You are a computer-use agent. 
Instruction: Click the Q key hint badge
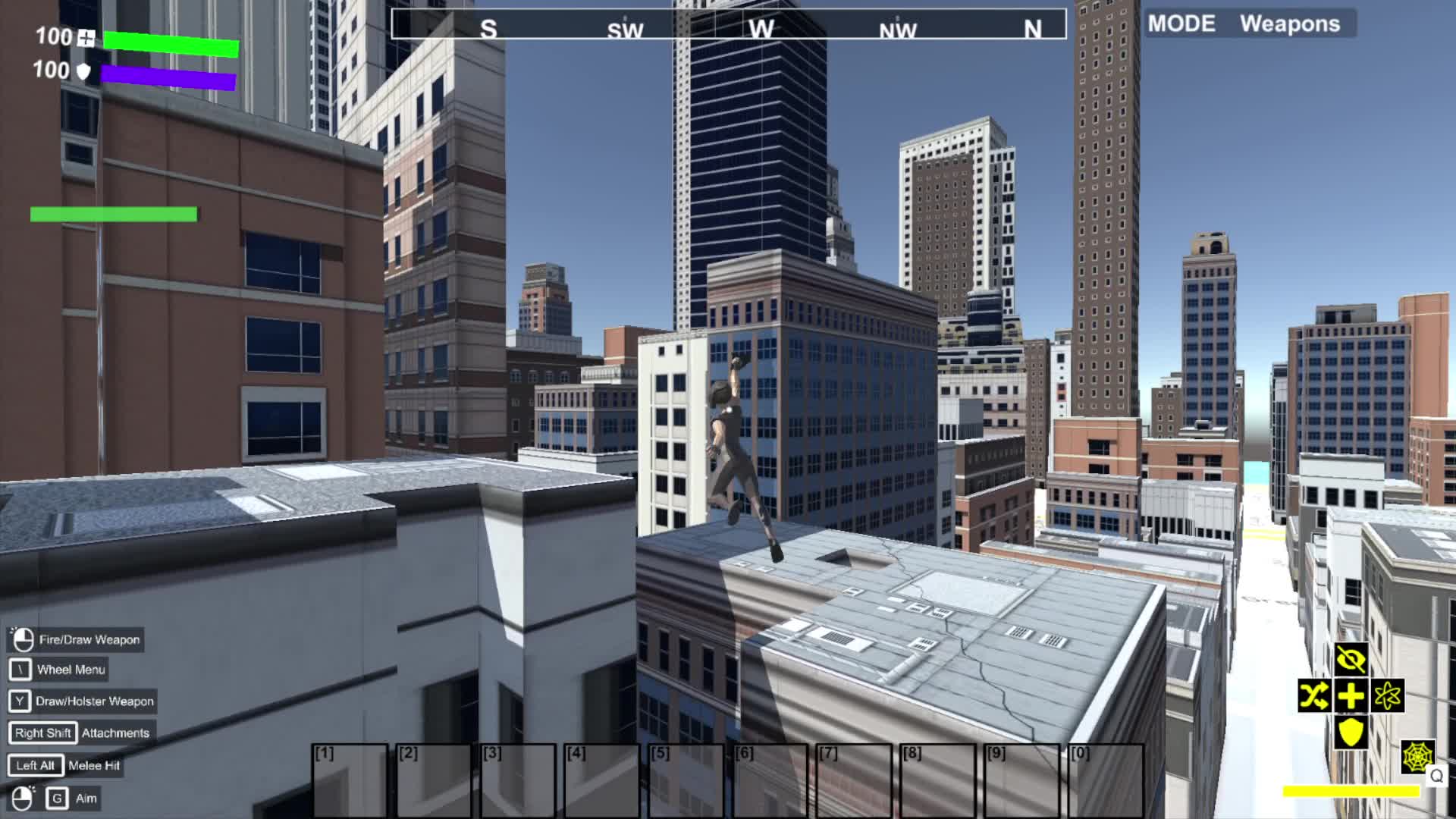pos(1437,776)
